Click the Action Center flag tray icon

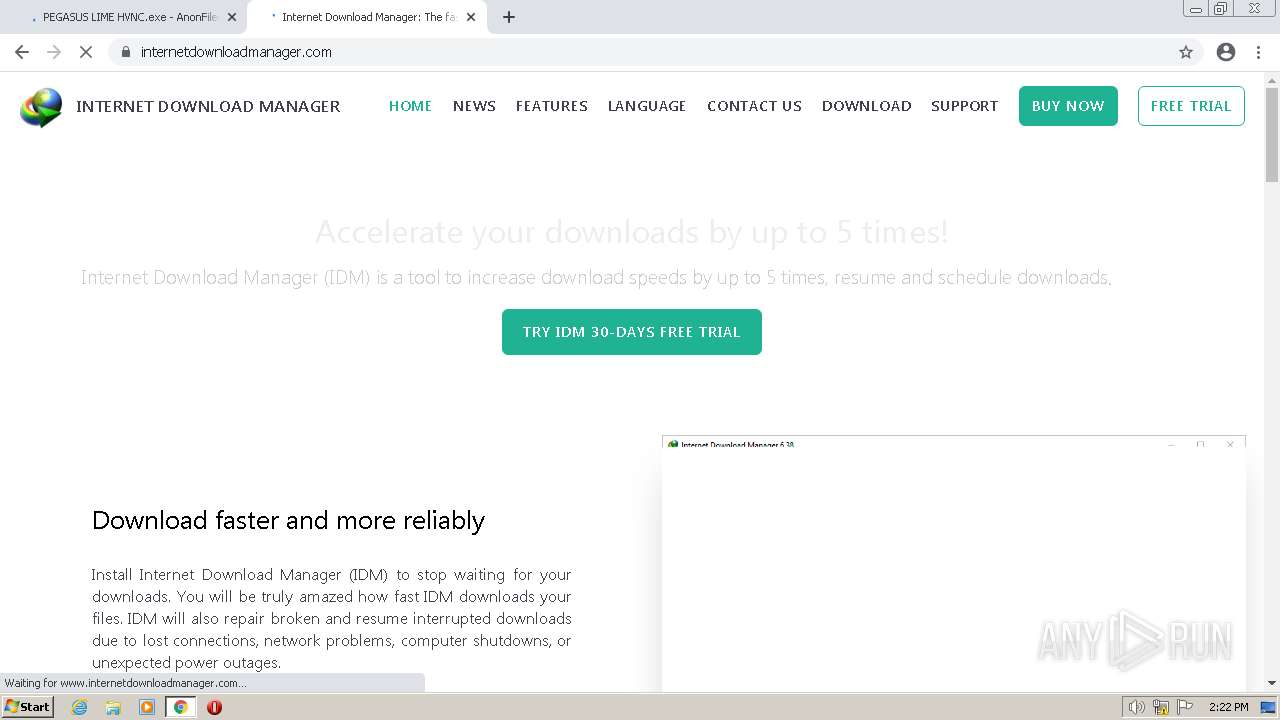click(1186, 707)
